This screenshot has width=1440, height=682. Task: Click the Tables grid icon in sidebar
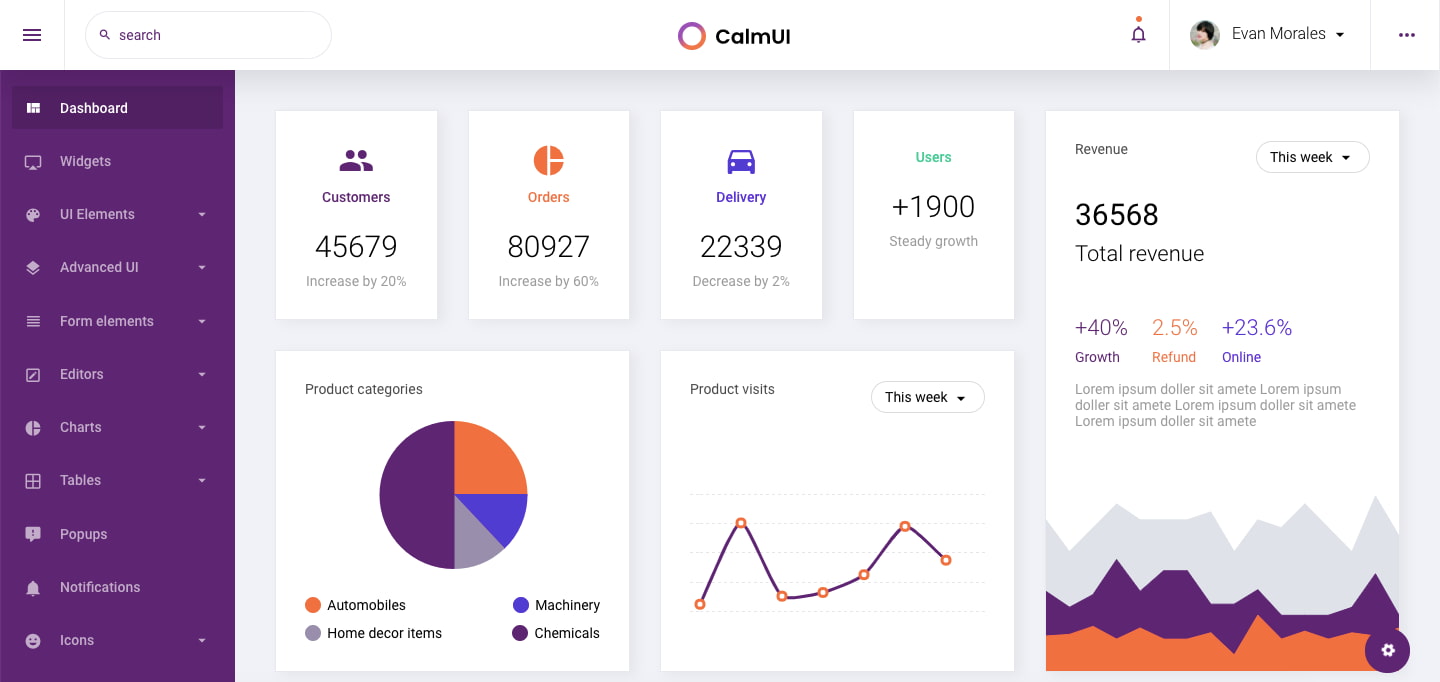point(33,480)
